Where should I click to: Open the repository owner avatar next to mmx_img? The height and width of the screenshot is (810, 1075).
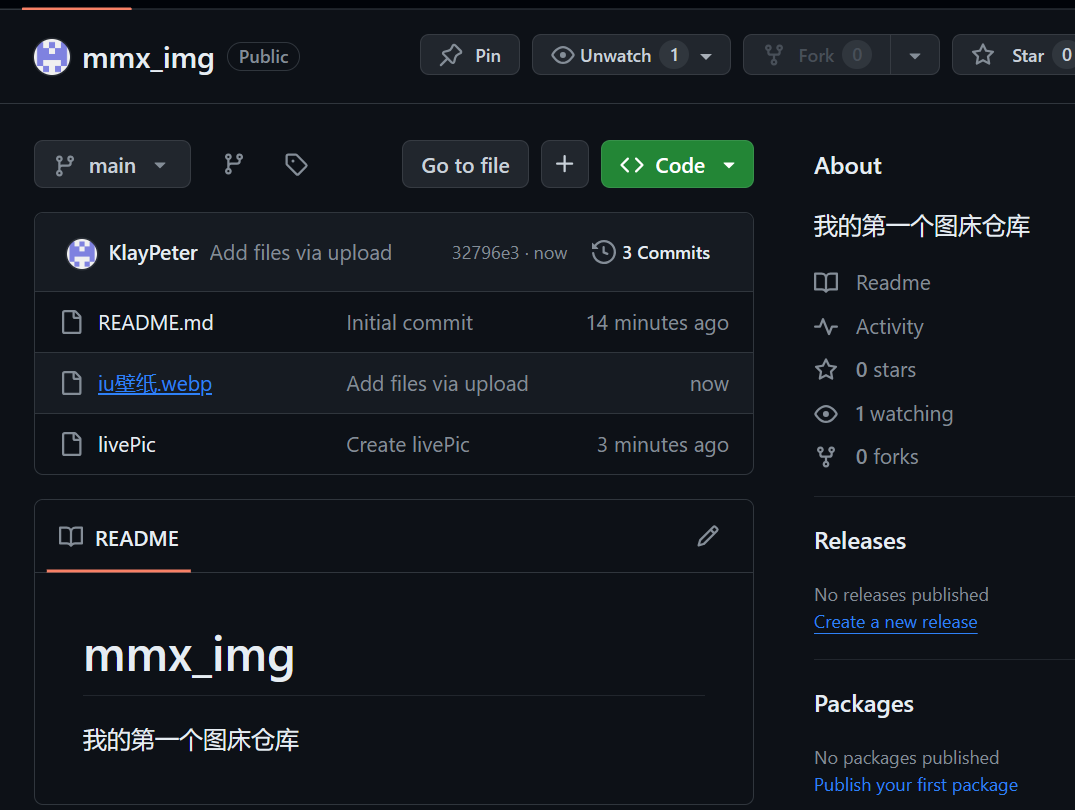52,56
